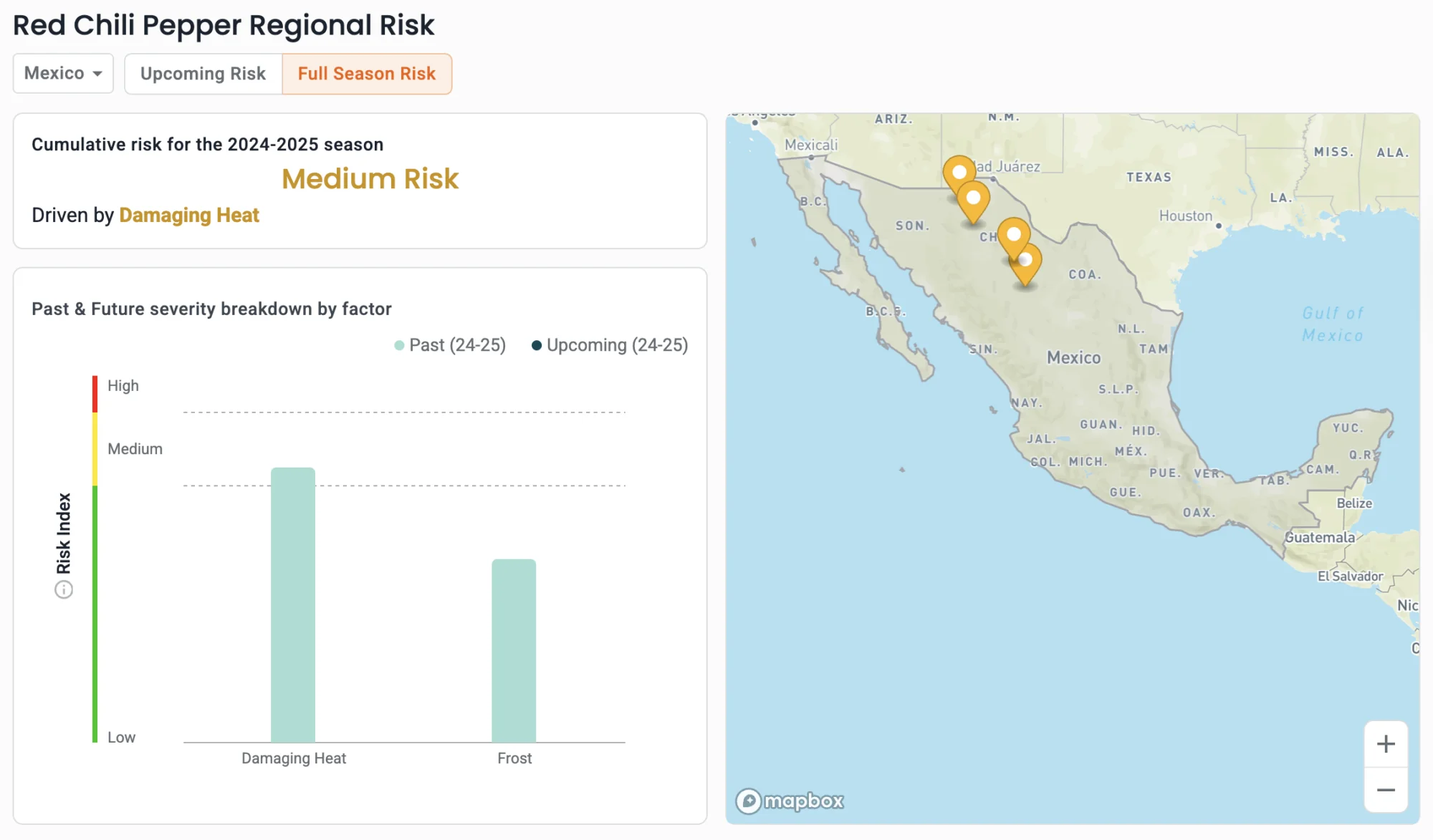Switch to the Upcoming Risk tab
This screenshot has width=1433, height=840.
pyautogui.click(x=203, y=74)
